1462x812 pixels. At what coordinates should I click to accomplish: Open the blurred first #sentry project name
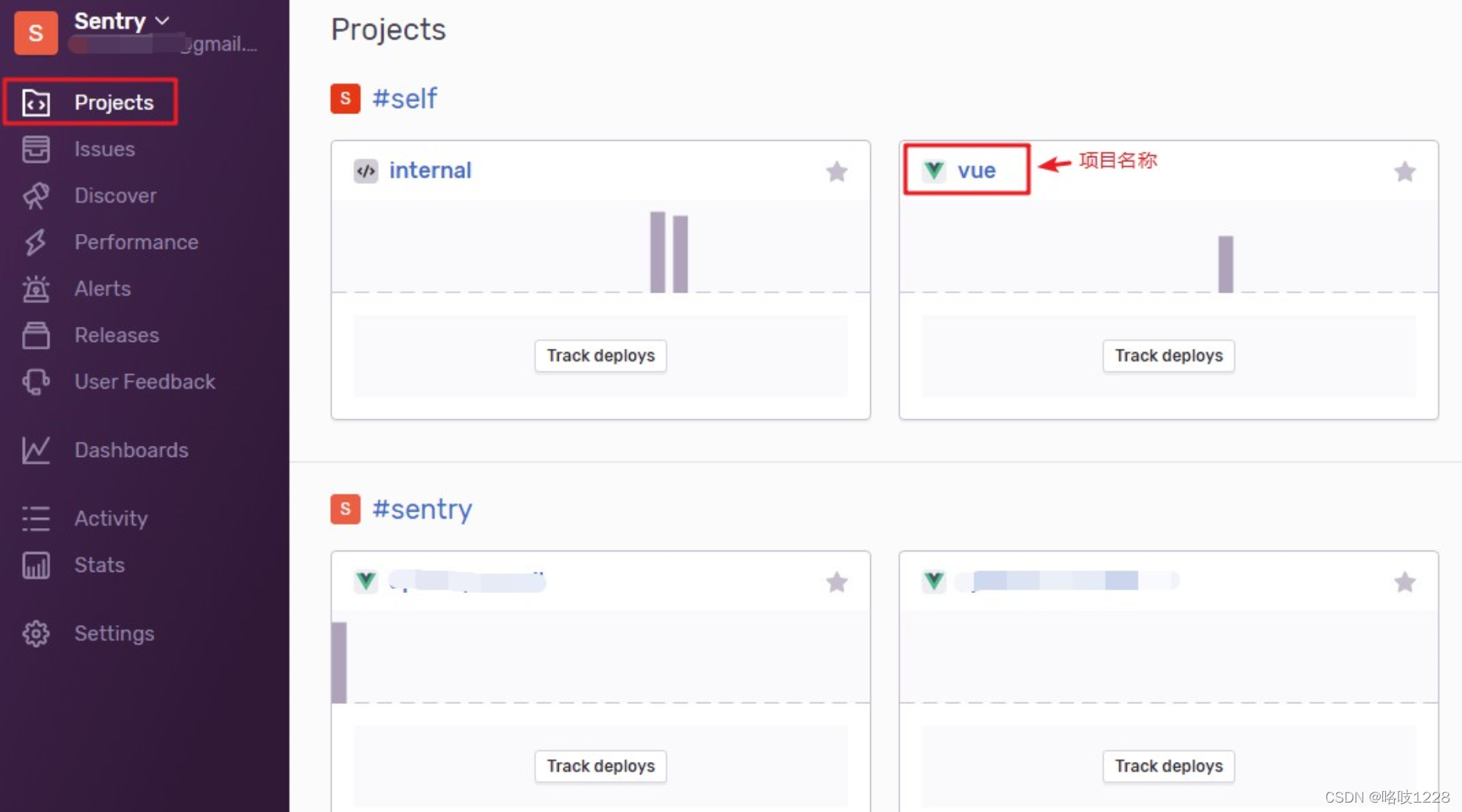pyautogui.click(x=467, y=581)
